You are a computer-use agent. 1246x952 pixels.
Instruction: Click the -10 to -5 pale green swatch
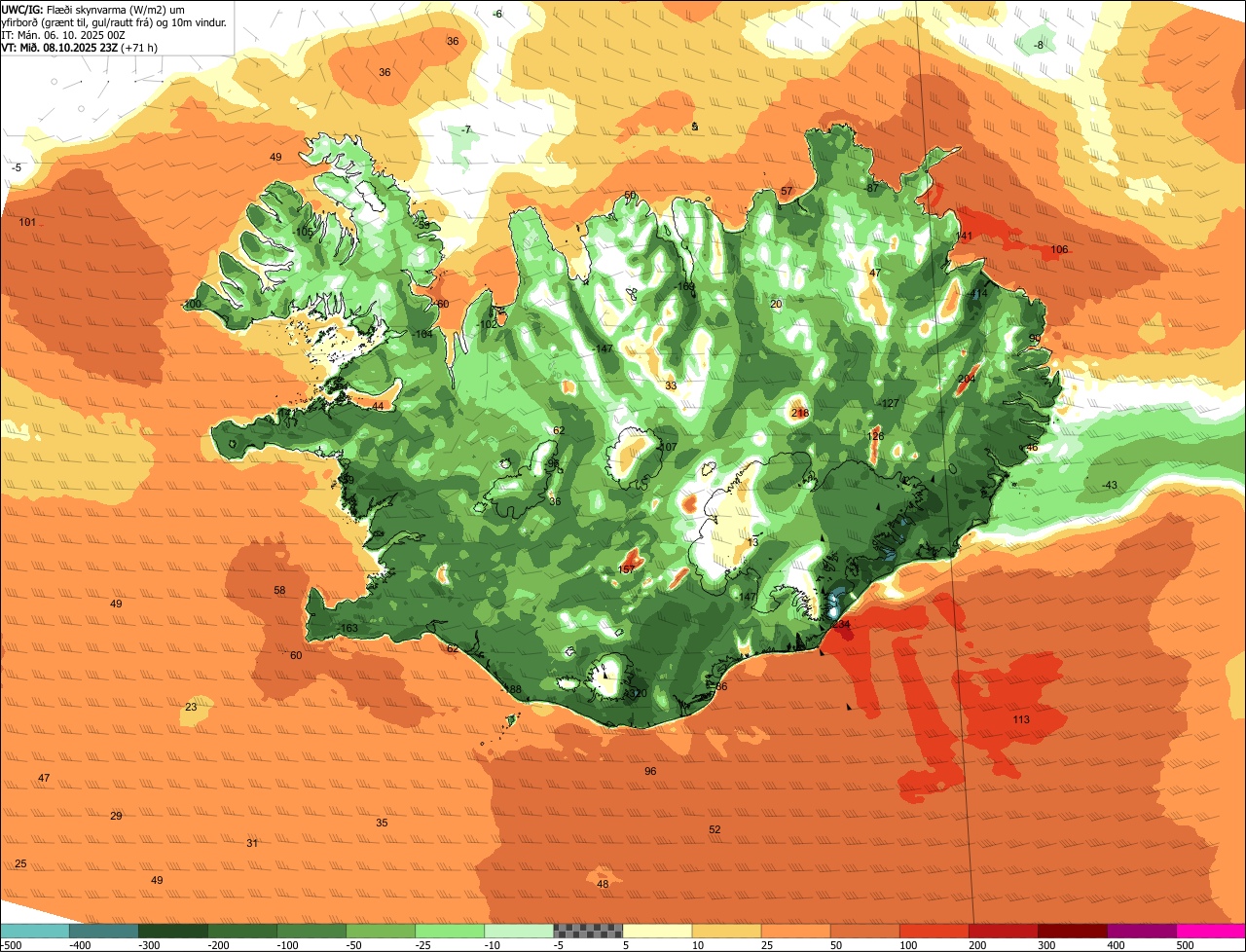pyautogui.click(x=518, y=931)
